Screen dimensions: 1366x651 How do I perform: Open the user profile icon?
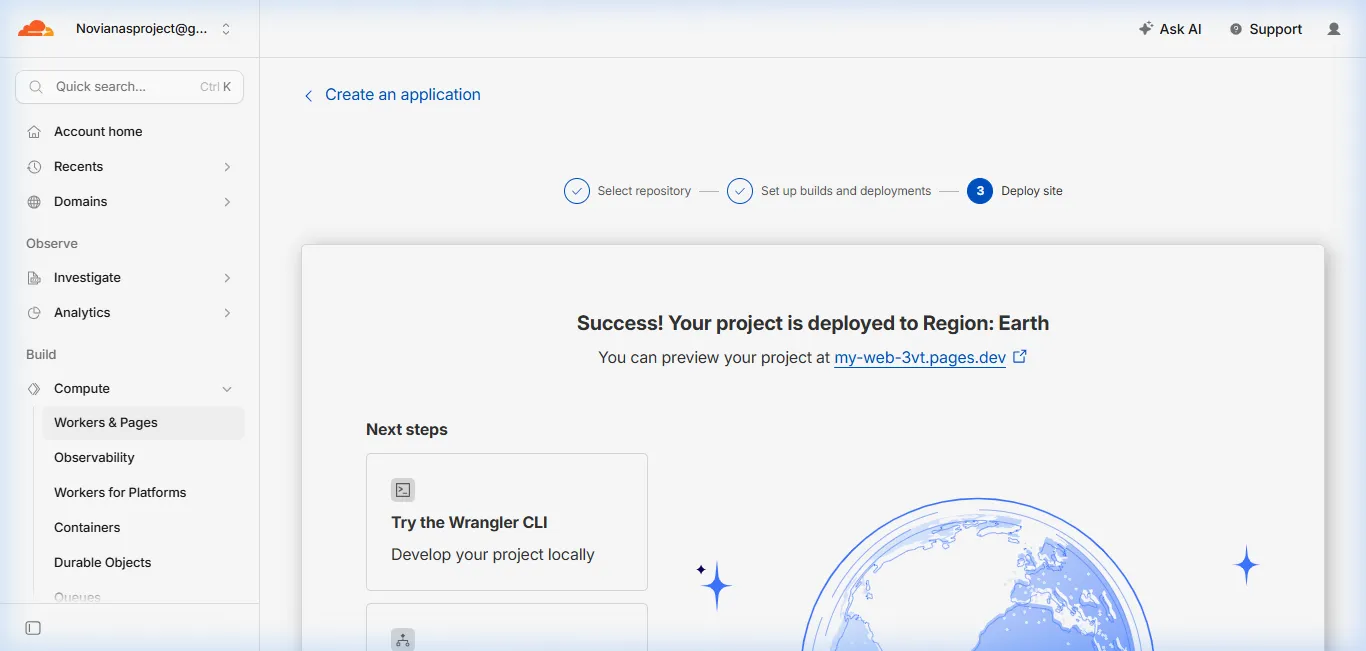[1334, 29]
